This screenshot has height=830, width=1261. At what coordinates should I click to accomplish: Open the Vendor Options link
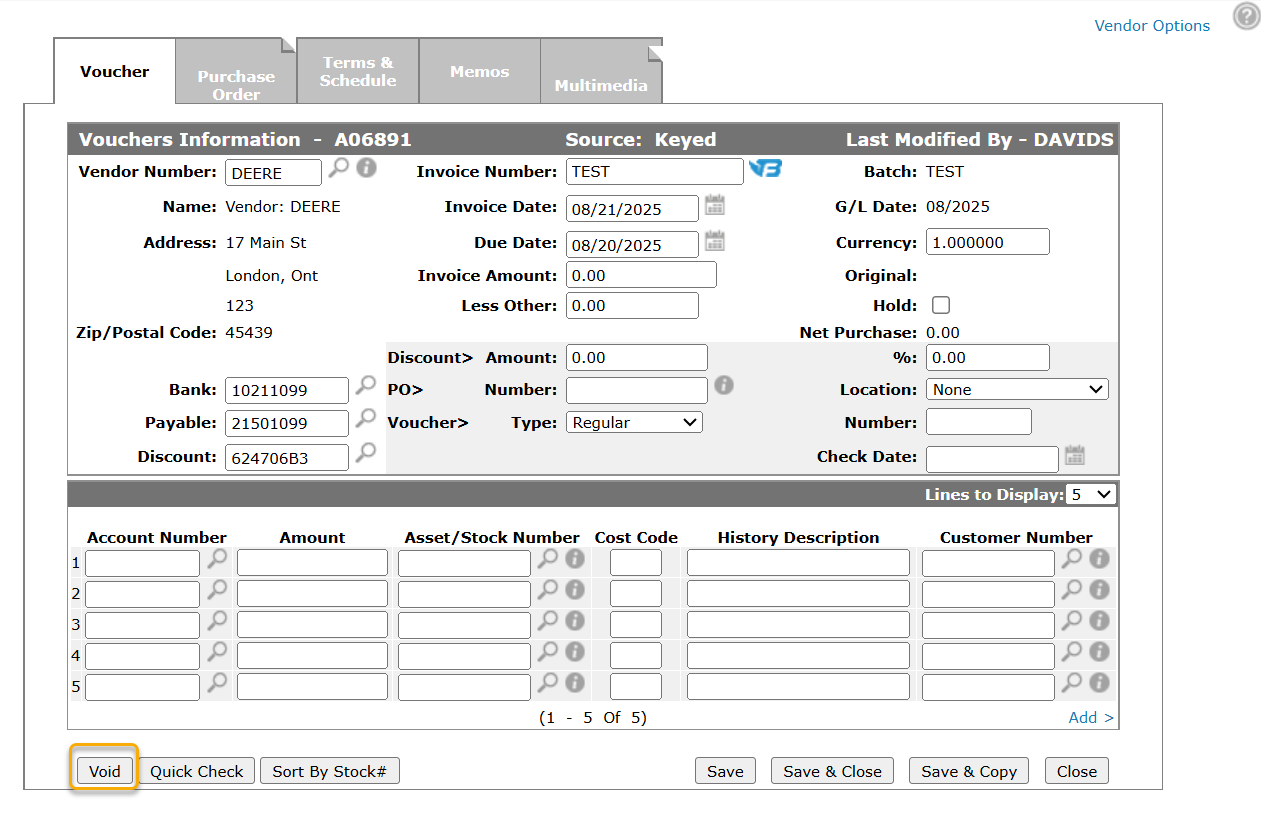[x=1151, y=26]
